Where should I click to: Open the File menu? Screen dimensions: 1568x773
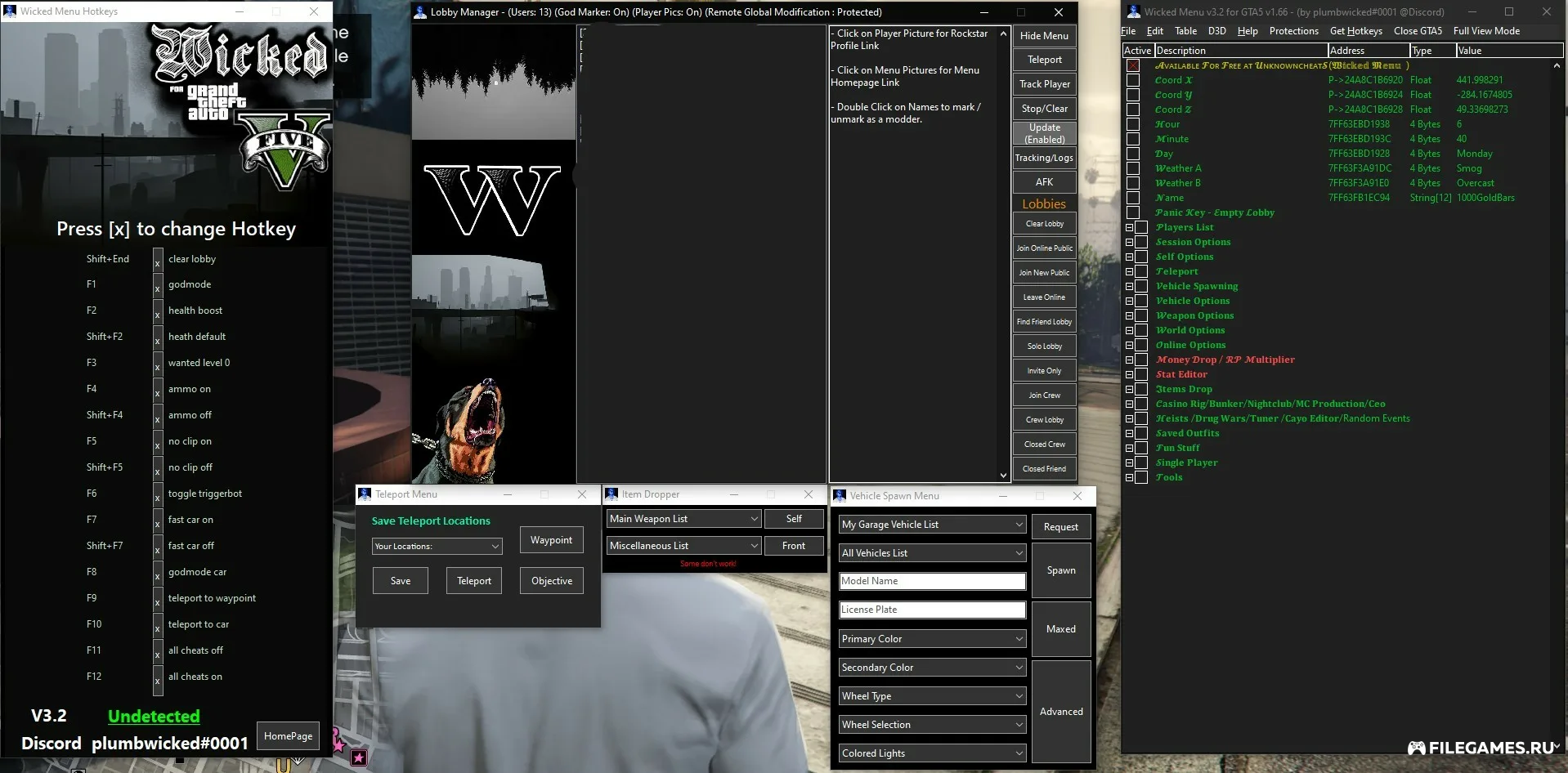click(x=1128, y=31)
